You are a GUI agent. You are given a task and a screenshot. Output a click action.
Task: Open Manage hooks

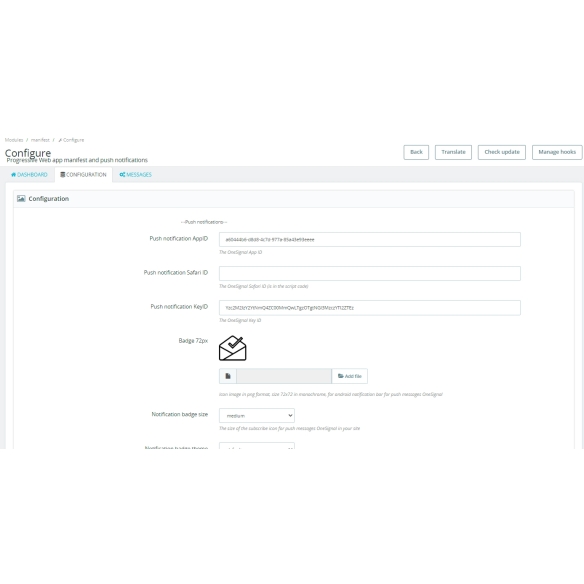pos(557,152)
